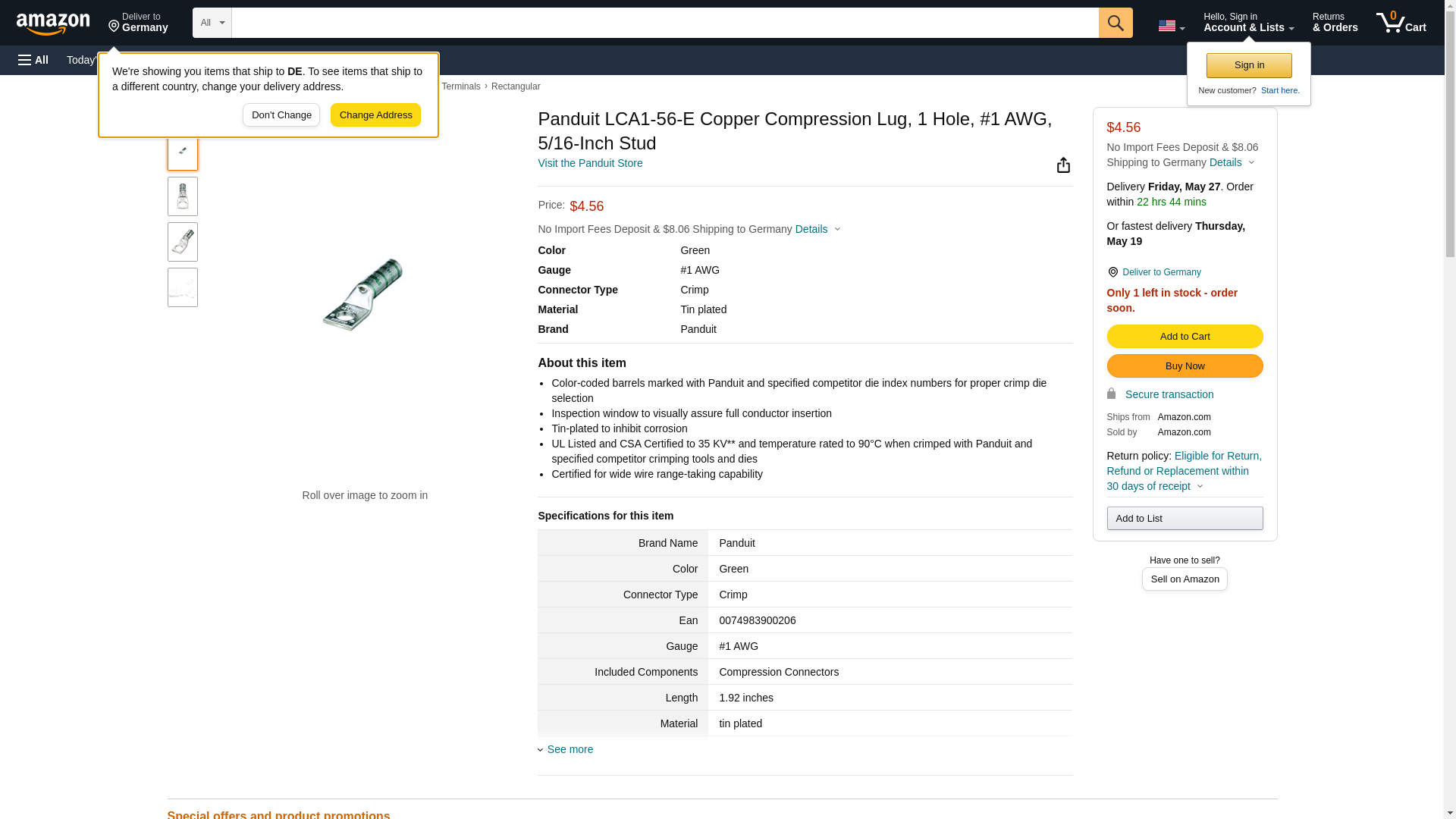
Task: Open the search category All dropdown
Action: coord(212,23)
